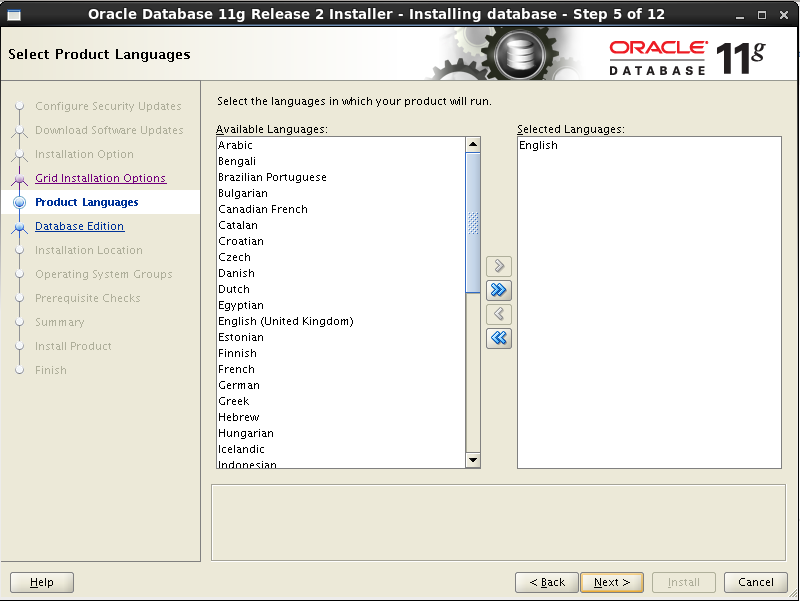Click the Summary step
800x601 pixels.
tap(60, 322)
